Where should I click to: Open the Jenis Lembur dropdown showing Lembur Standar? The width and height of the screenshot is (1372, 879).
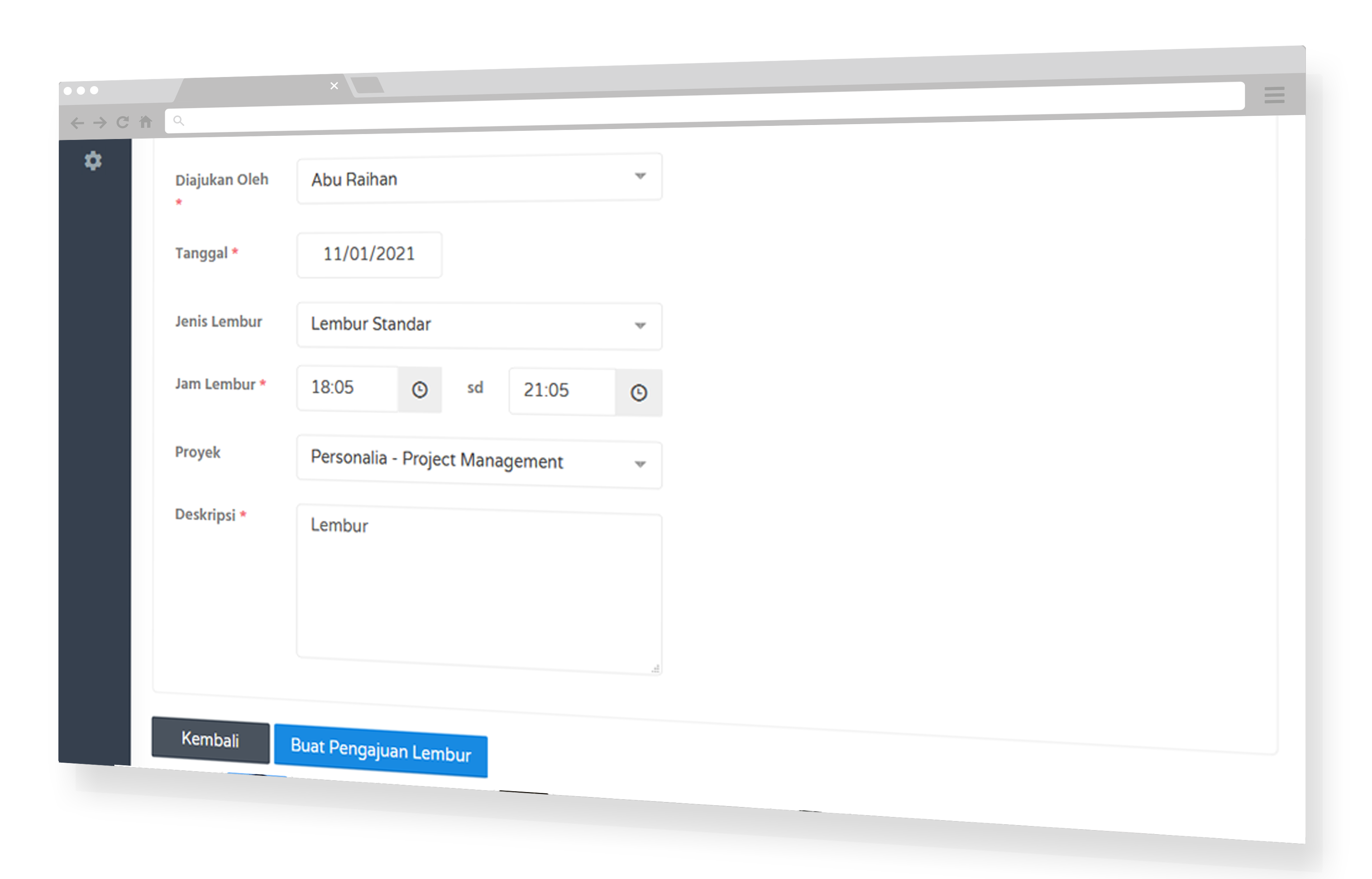point(480,325)
